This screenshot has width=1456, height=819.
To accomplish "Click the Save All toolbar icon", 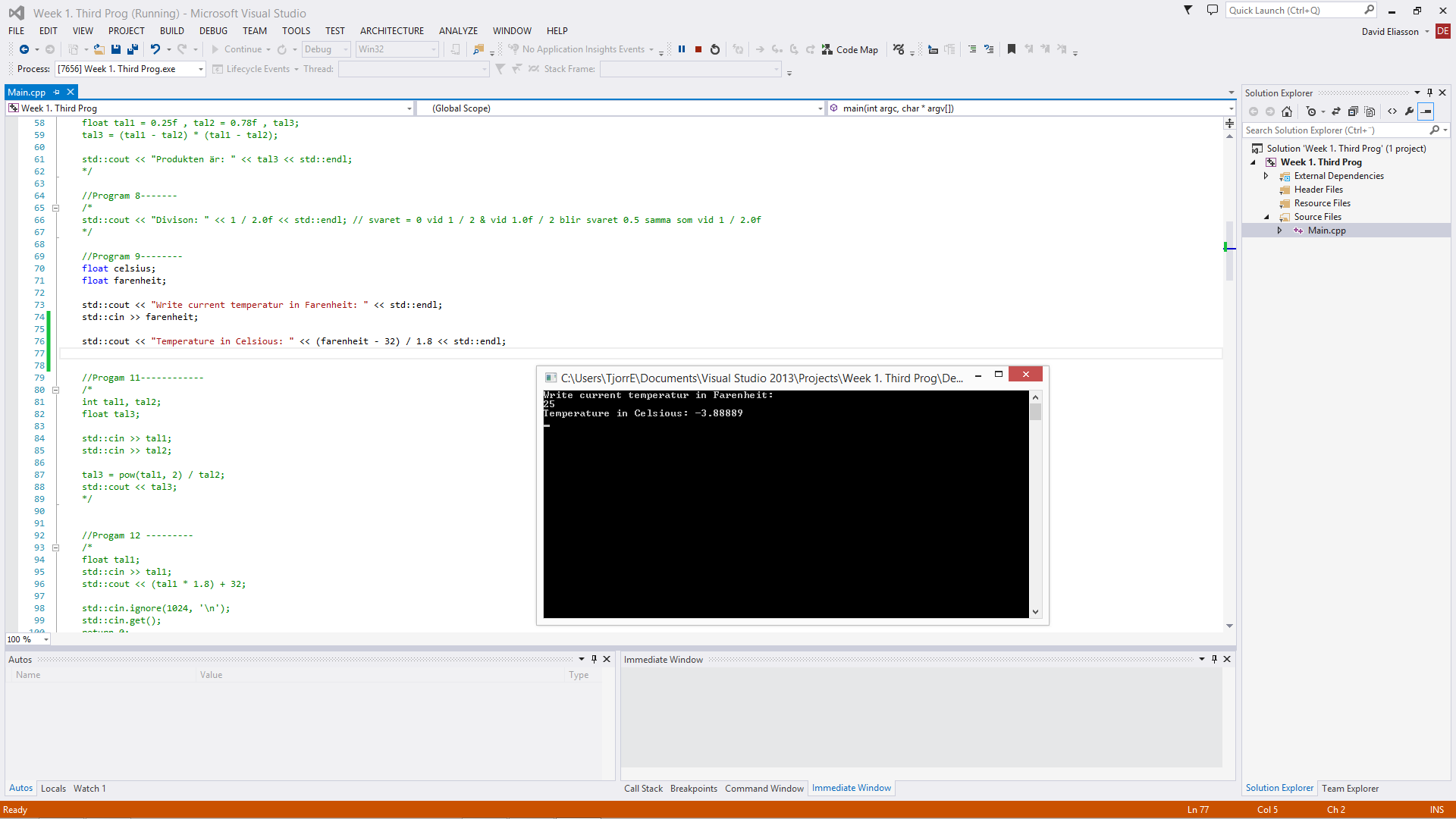I will coord(133,49).
